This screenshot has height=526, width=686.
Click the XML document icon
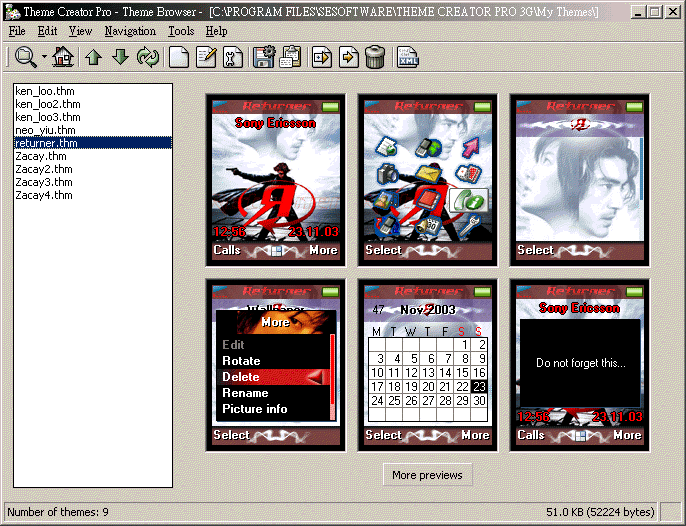click(408, 57)
